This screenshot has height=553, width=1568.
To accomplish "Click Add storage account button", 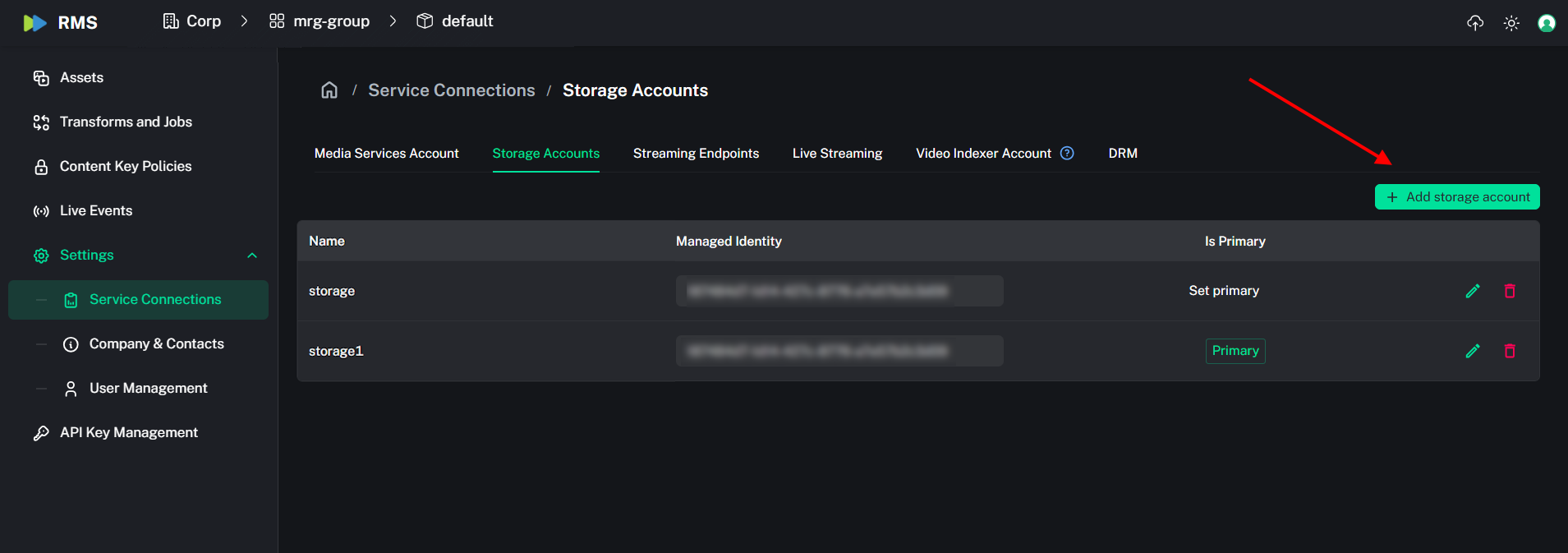I will (x=1457, y=197).
